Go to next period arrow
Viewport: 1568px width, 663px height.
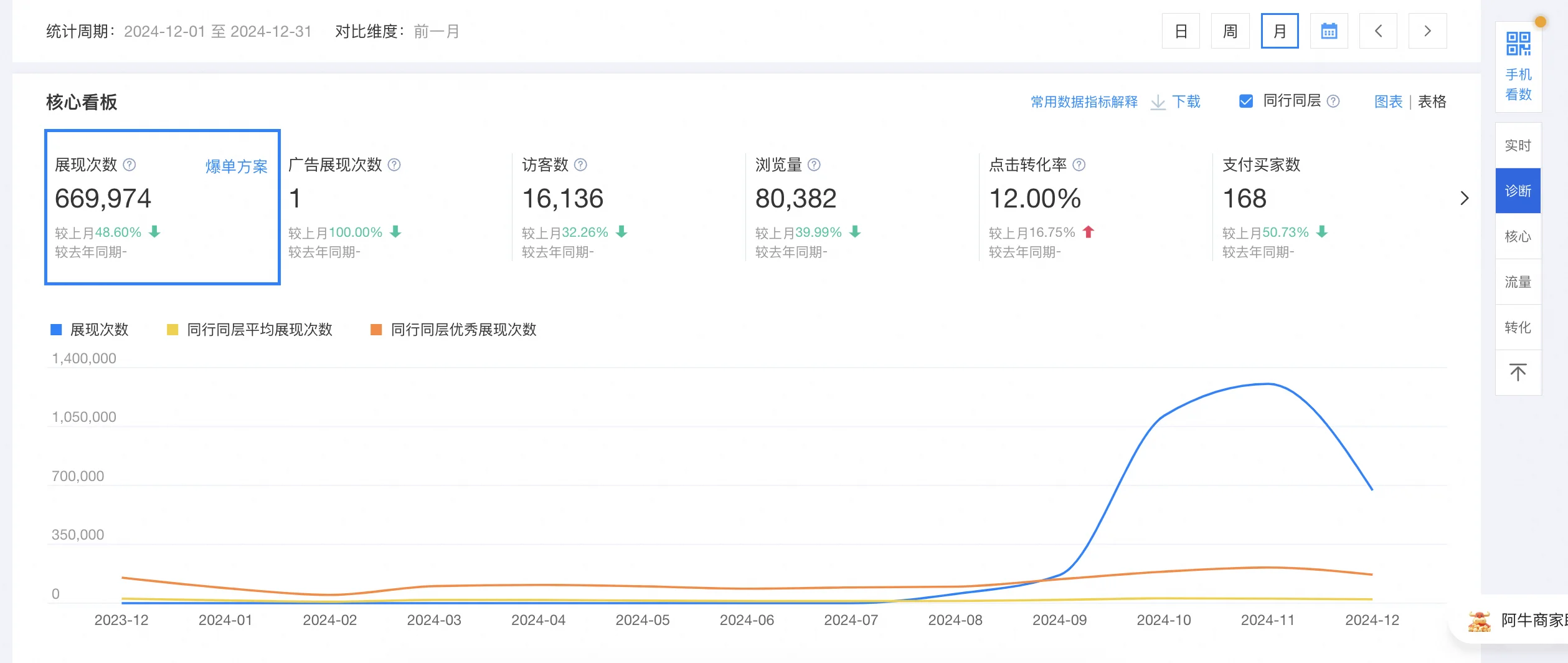(1427, 31)
